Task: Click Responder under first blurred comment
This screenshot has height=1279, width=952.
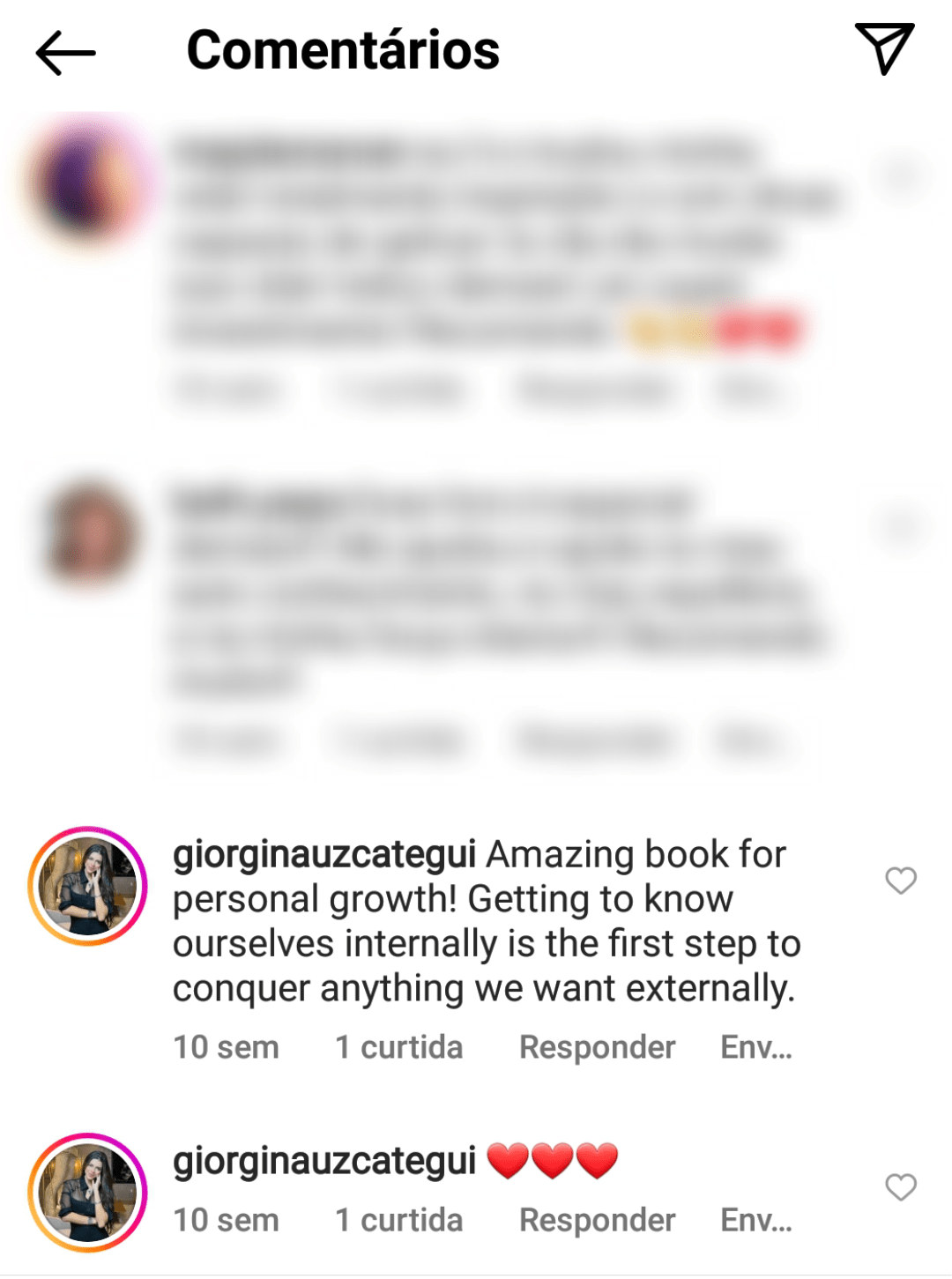Action: tap(597, 389)
